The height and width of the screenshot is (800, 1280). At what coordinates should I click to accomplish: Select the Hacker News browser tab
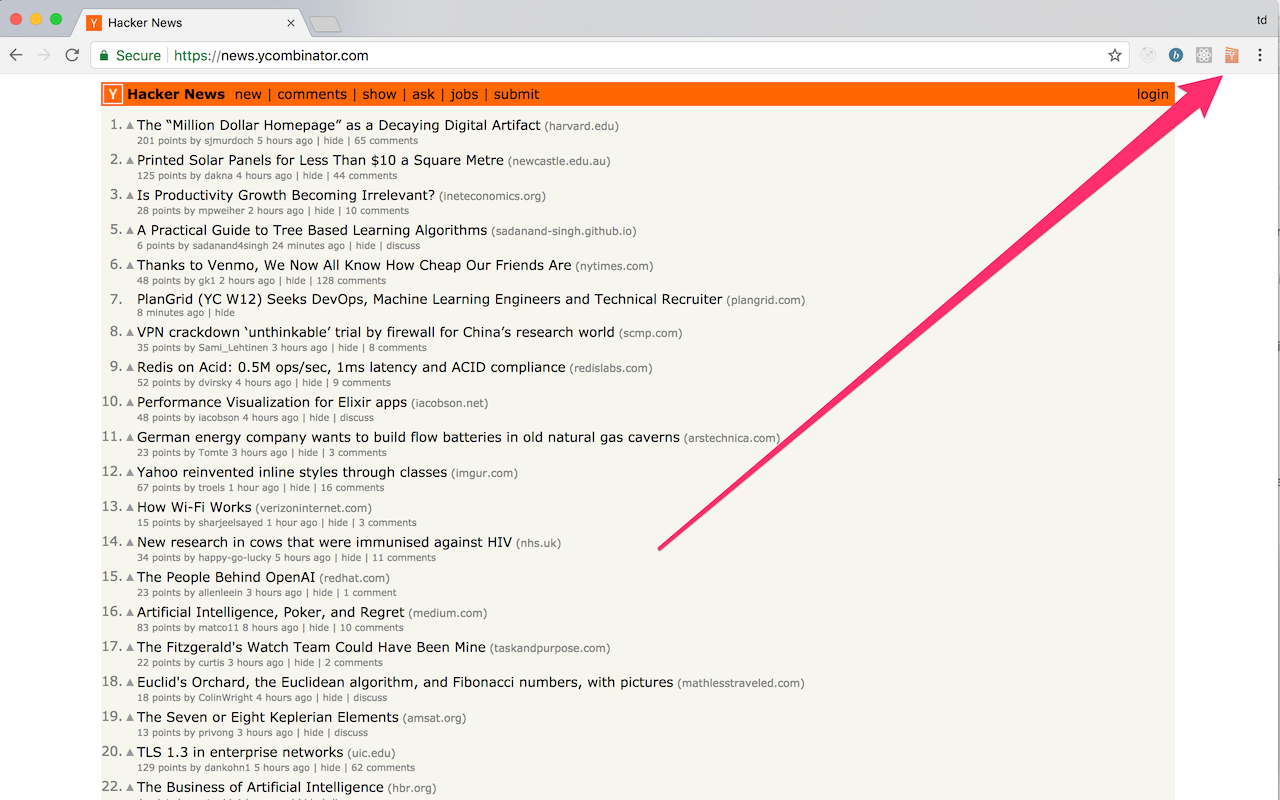coord(190,22)
